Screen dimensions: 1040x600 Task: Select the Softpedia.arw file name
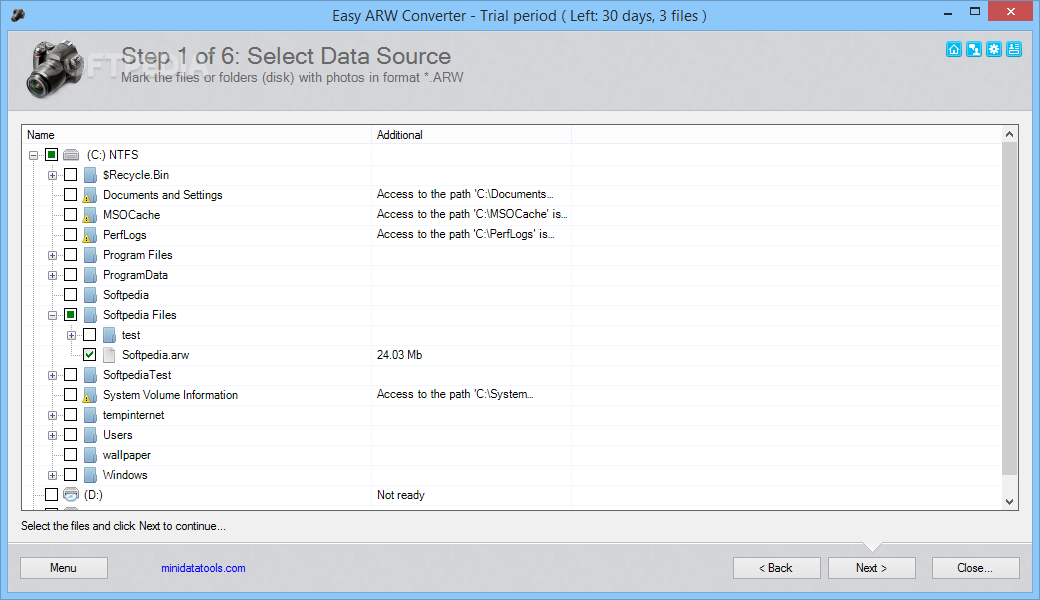155,355
